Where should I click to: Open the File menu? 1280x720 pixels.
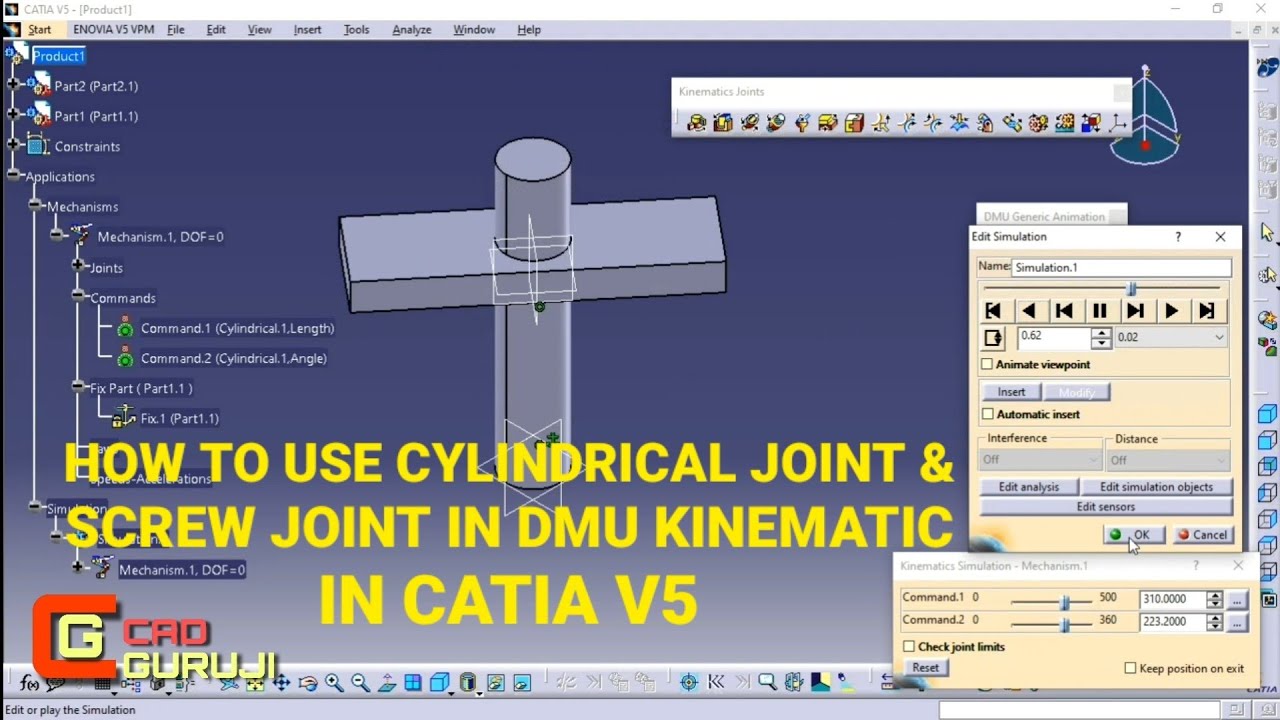[x=176, y=30]
